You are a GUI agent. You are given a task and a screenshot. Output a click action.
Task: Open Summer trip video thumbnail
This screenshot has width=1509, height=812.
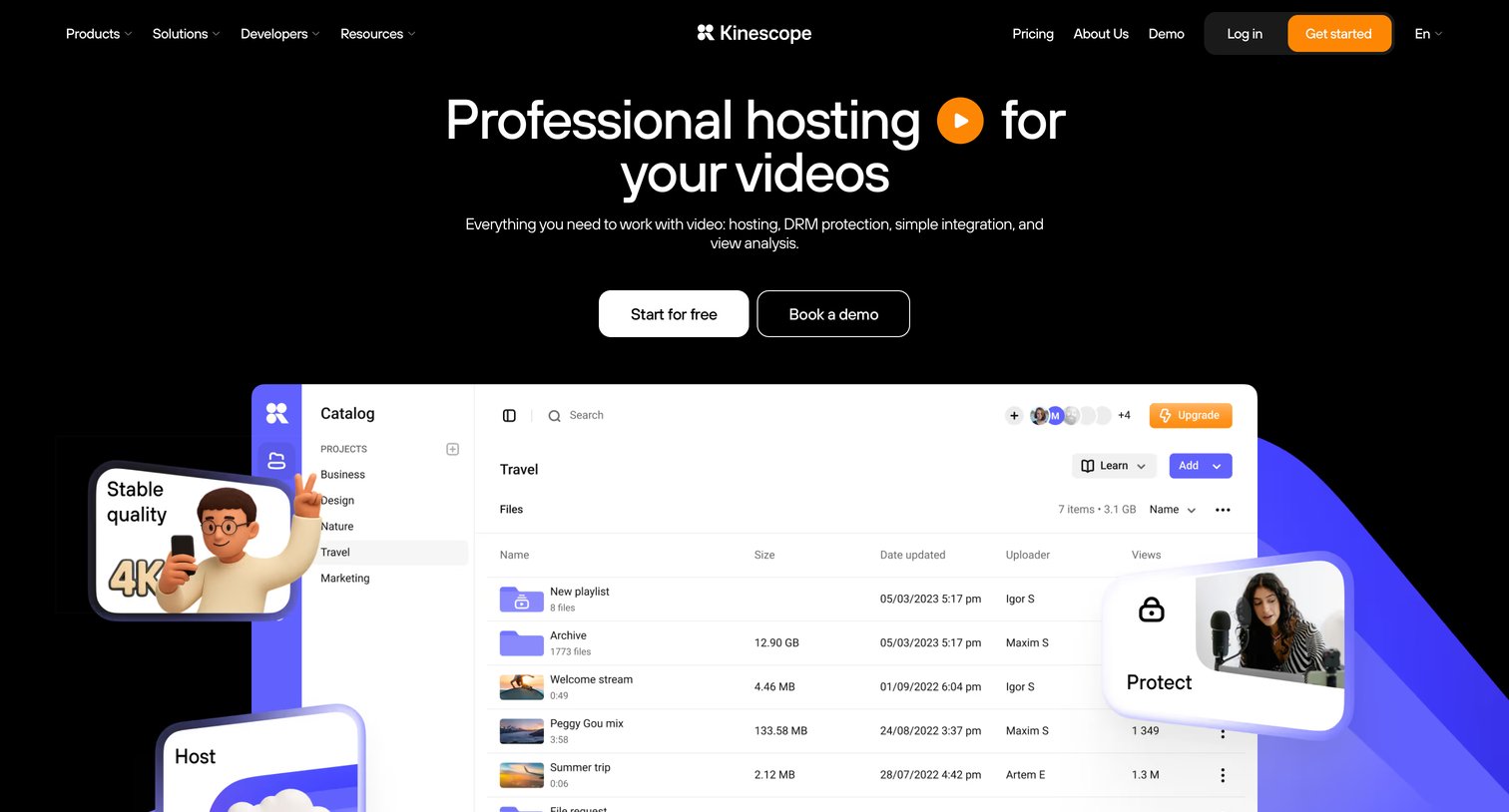click(521, 775)
